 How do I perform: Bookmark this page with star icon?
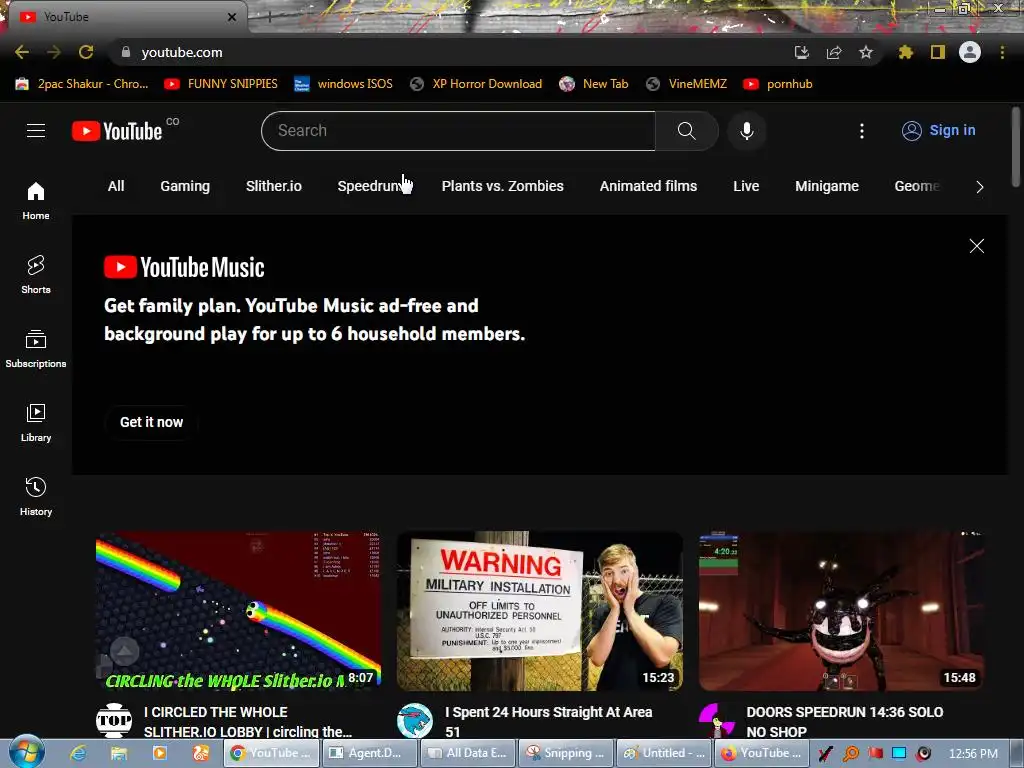865,52
